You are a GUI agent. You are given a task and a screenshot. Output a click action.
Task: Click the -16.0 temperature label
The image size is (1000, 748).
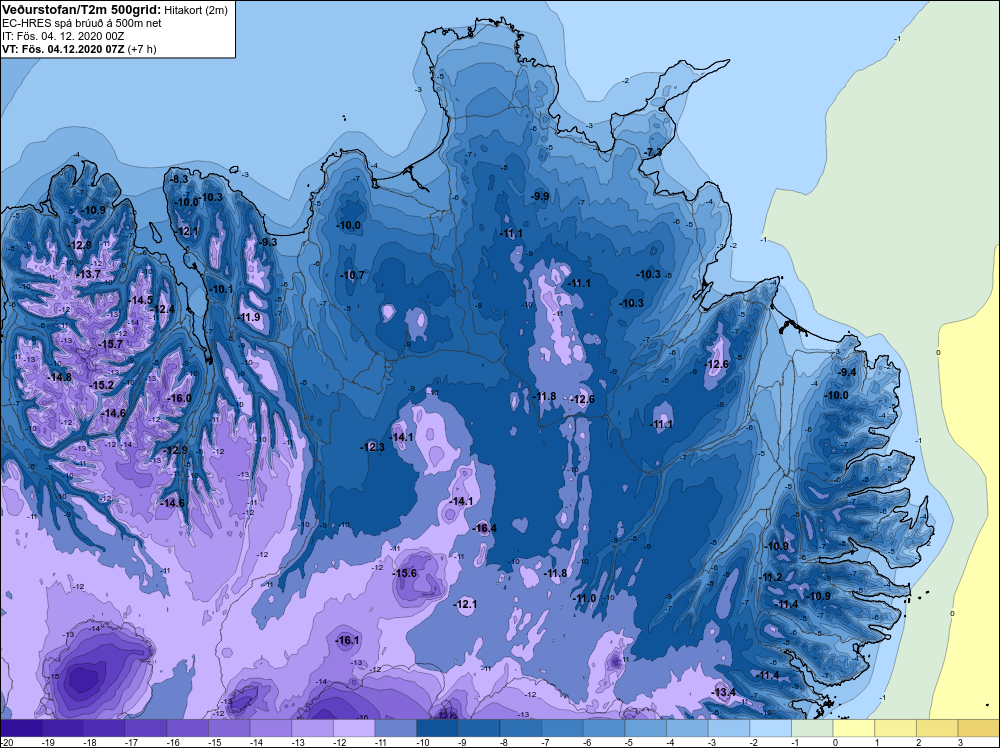click(x=179, y=399)
